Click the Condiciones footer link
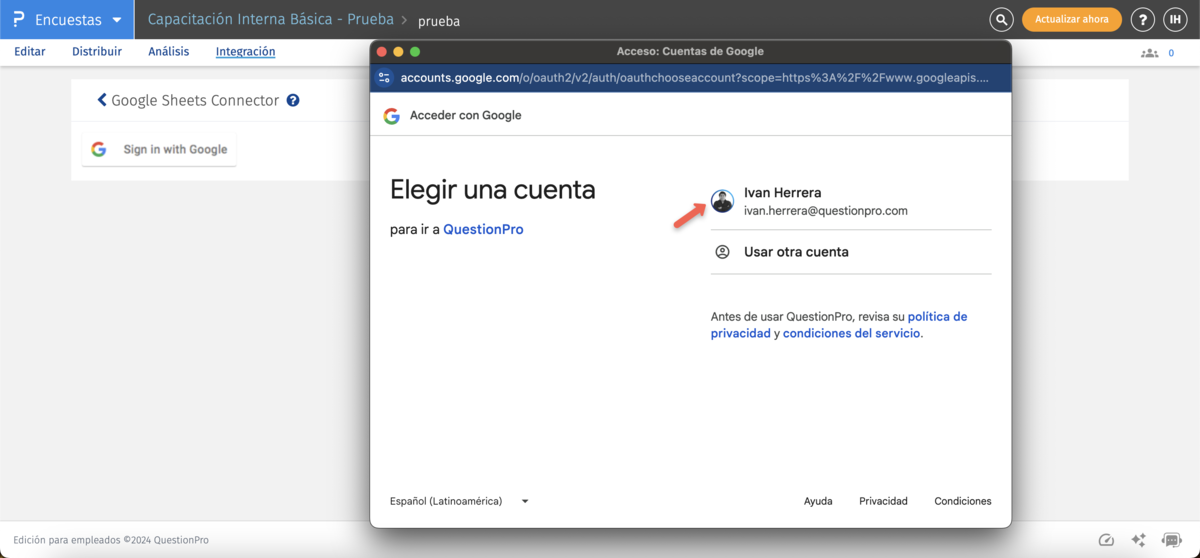 click(963, 501)
